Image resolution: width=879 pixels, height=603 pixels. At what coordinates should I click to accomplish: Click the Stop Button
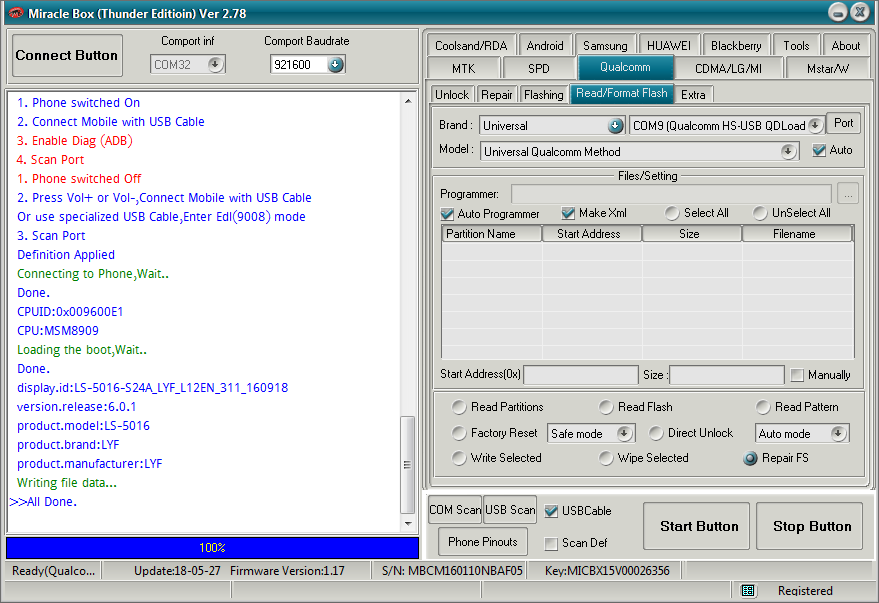[809, 526]
